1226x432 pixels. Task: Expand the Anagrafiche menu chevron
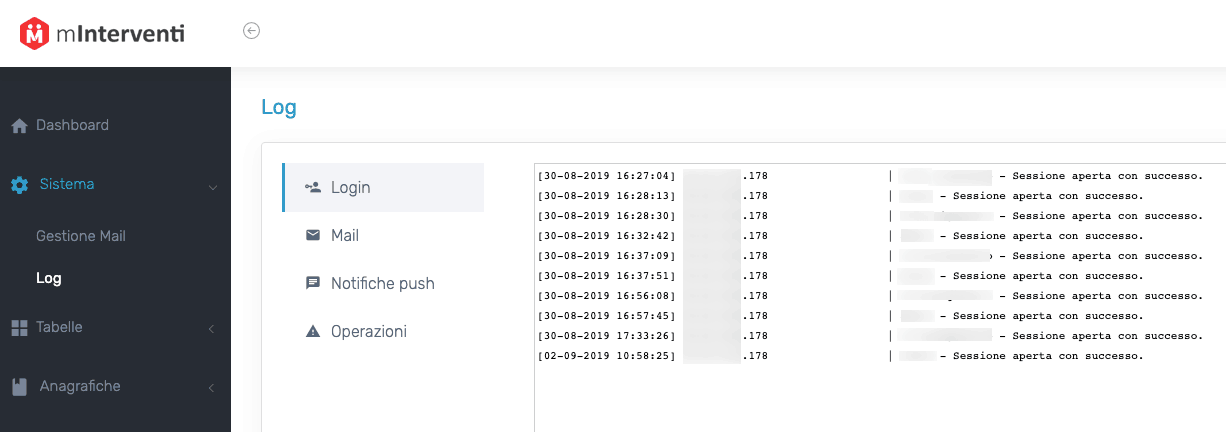click(212, 387)
